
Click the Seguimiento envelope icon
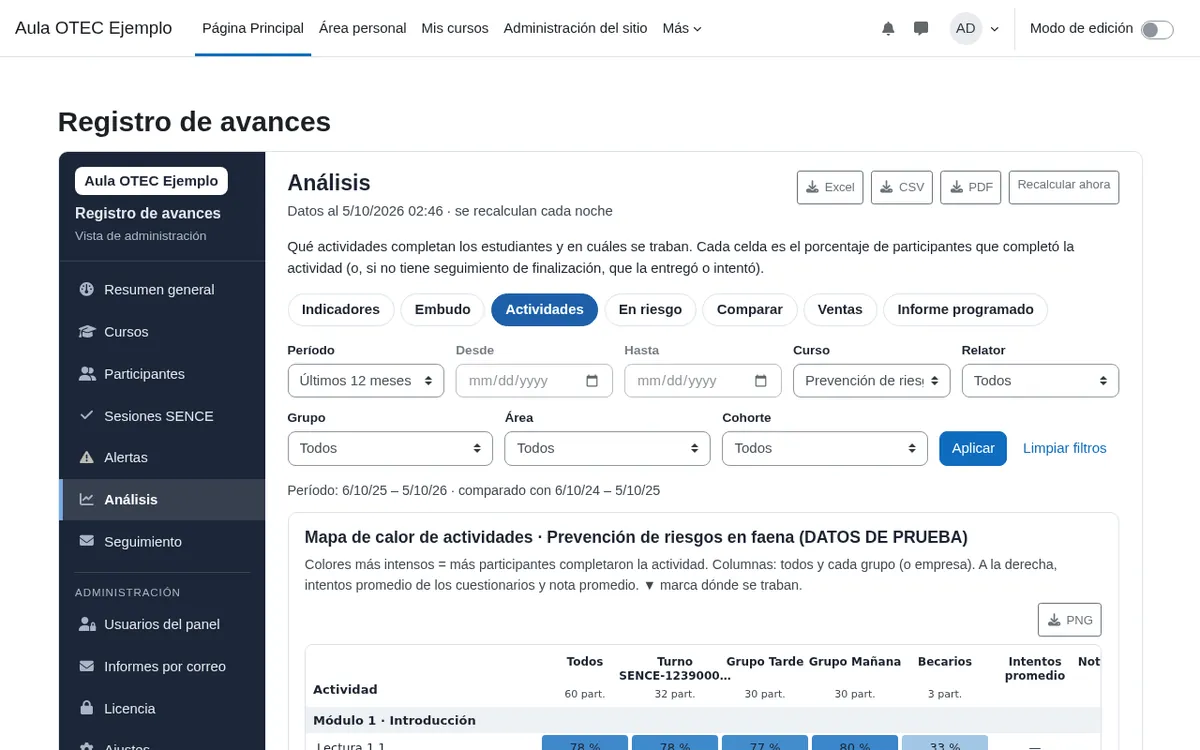[x=86, y=541]
